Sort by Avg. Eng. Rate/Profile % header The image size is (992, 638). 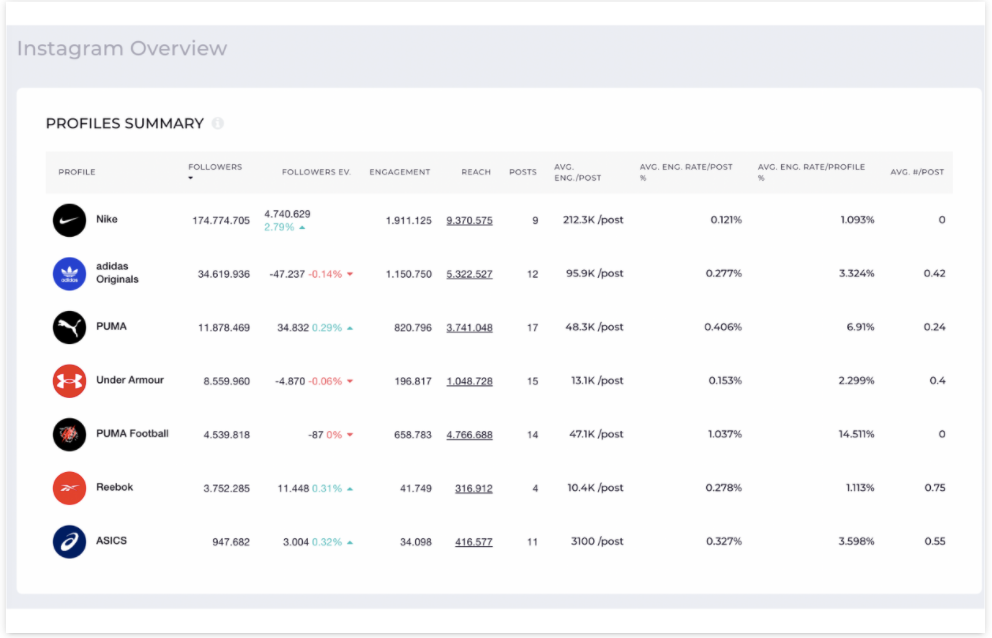tap(811, 172)
